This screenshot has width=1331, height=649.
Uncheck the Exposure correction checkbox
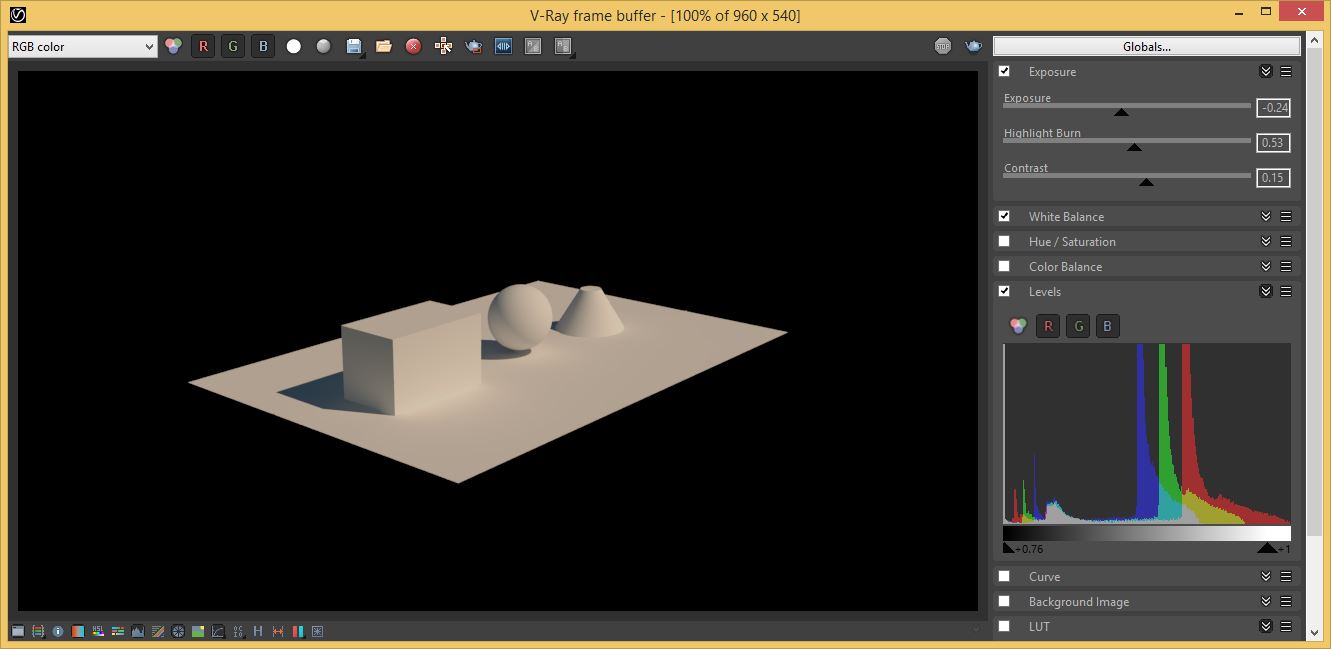1004,71
